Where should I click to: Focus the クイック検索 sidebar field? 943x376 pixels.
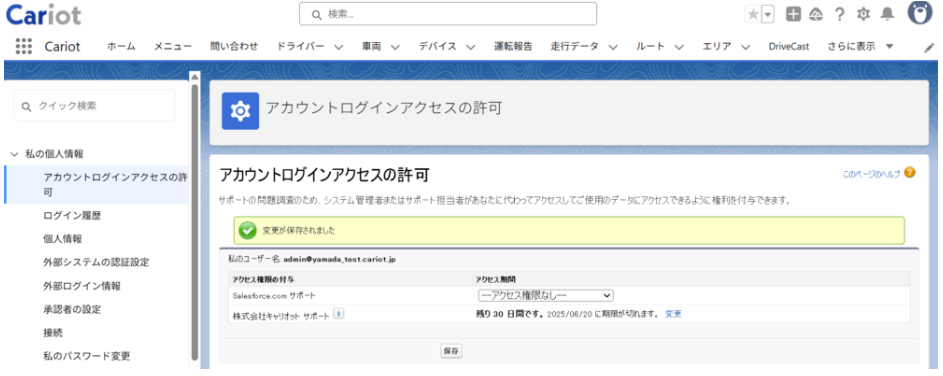[95, 106]
